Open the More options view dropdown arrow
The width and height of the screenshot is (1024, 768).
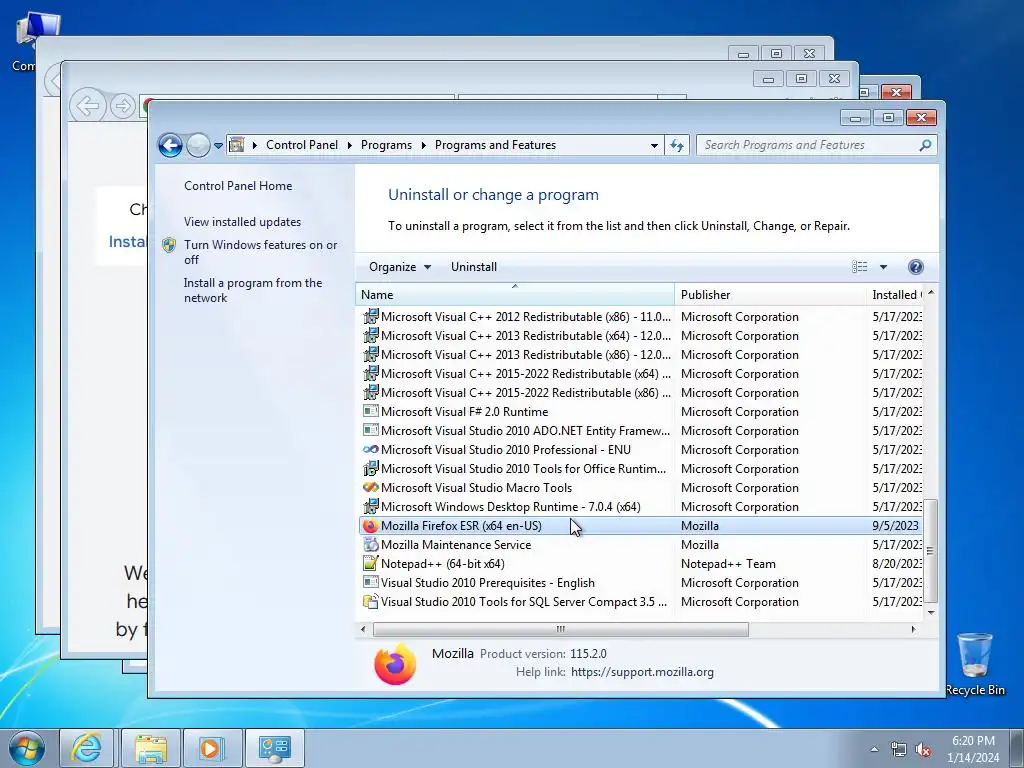[x=883, y=266]
